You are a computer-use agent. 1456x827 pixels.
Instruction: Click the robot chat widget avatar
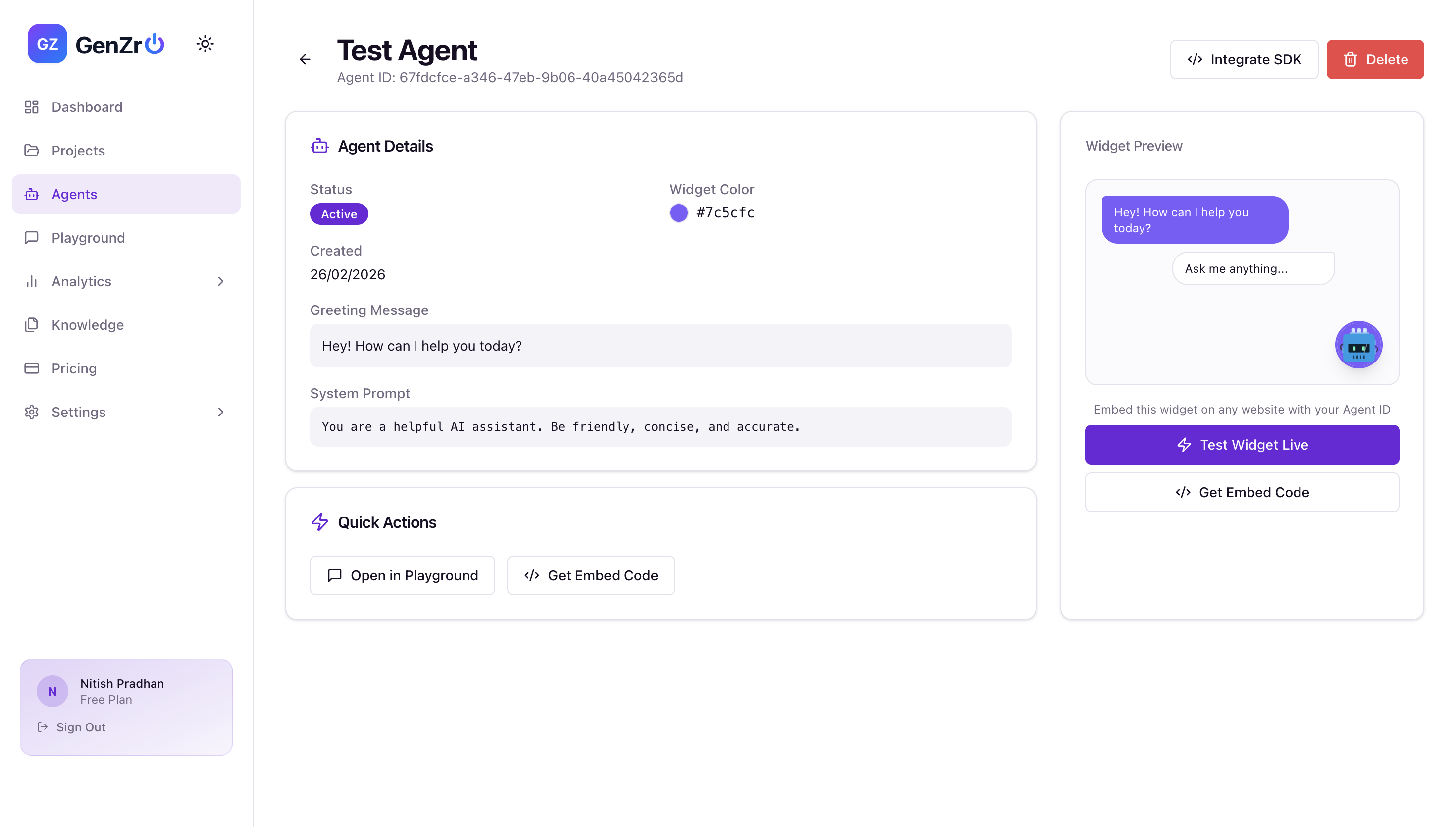pos(1358,345)
